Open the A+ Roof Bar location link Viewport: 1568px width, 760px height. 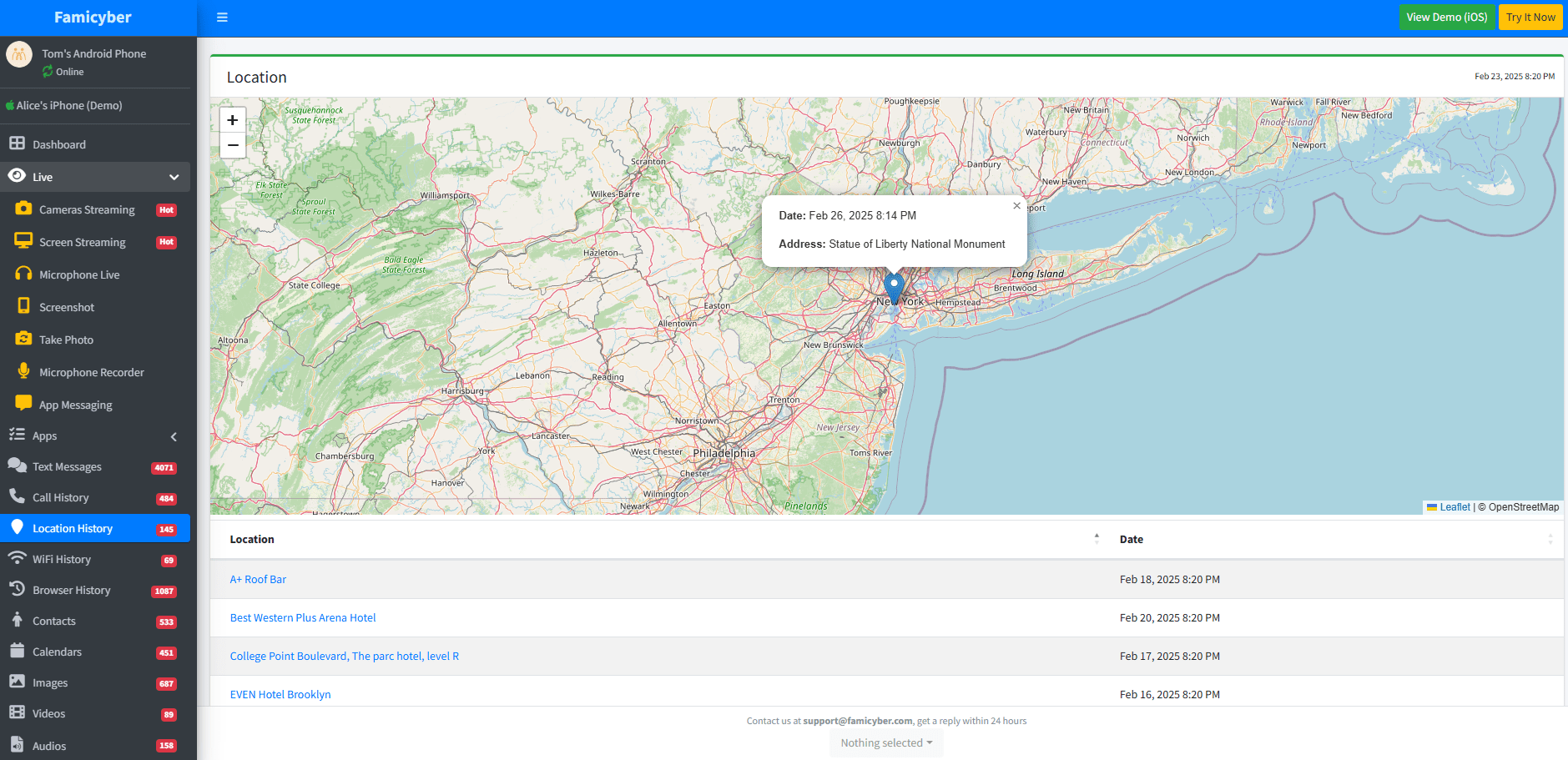pyautogui.click(x=258, y=579)
